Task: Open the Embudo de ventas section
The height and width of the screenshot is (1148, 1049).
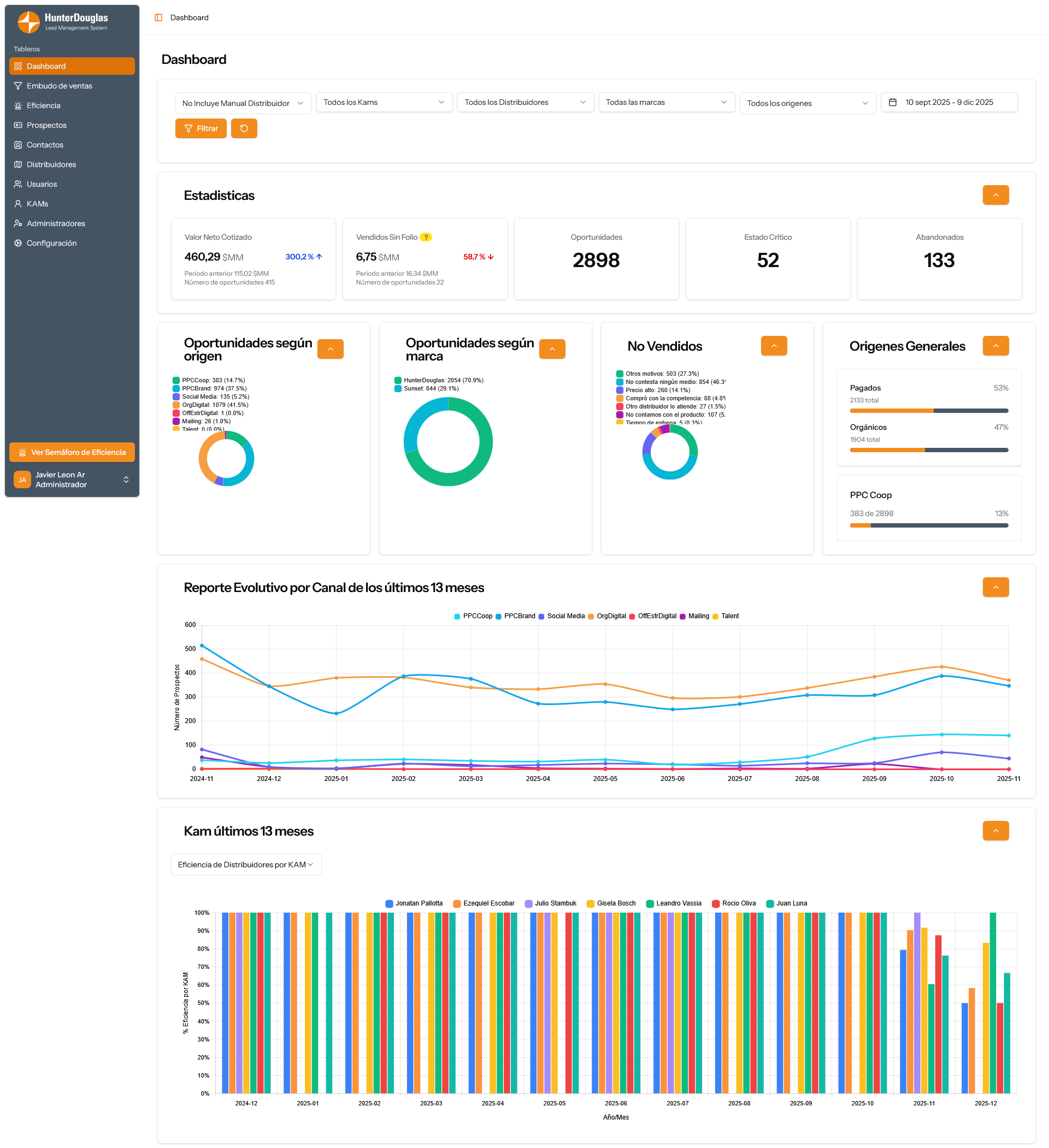Action: [x=59, y=85]
